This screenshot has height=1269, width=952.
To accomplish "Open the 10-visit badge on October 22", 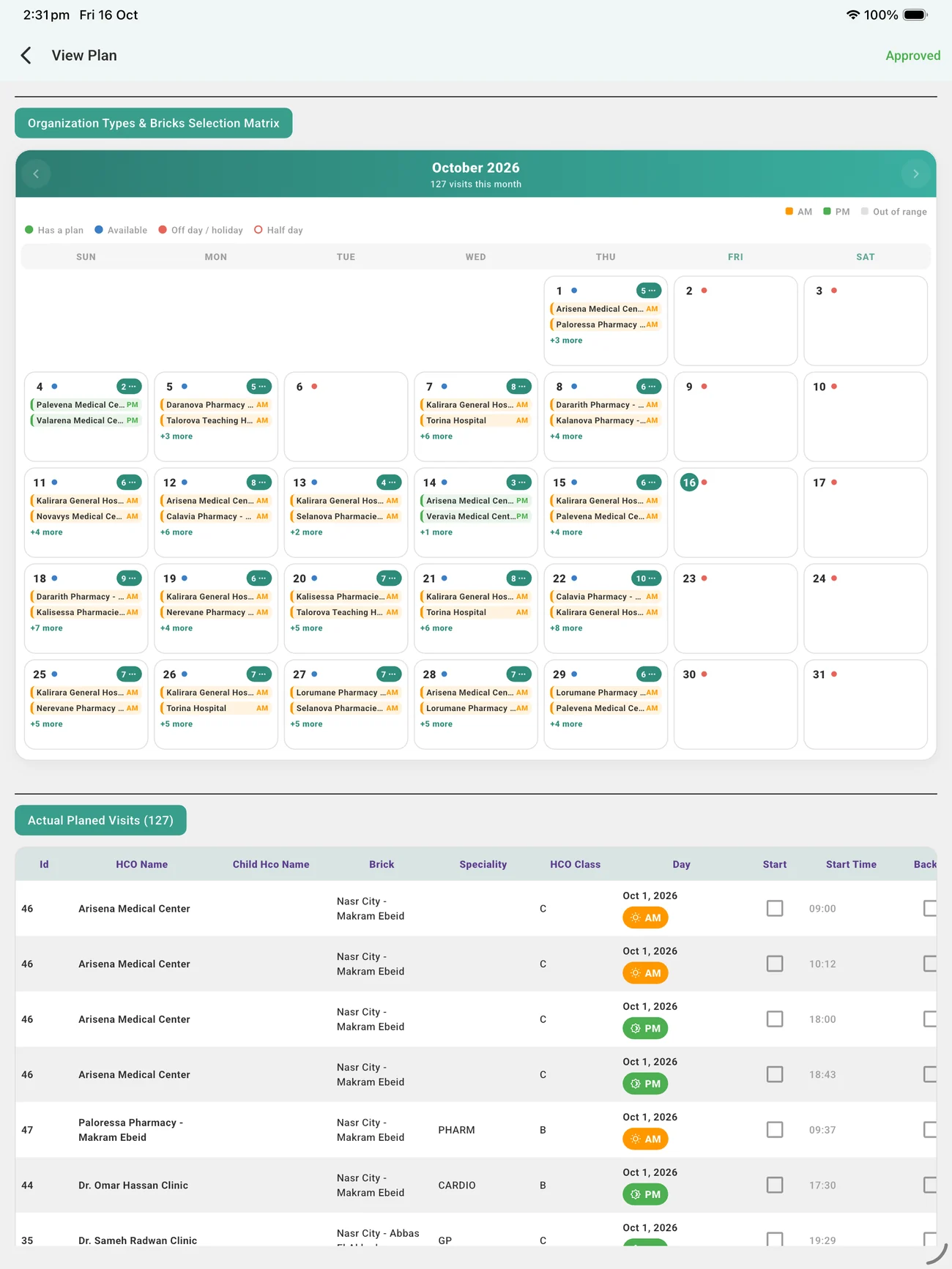I will 646,578.
